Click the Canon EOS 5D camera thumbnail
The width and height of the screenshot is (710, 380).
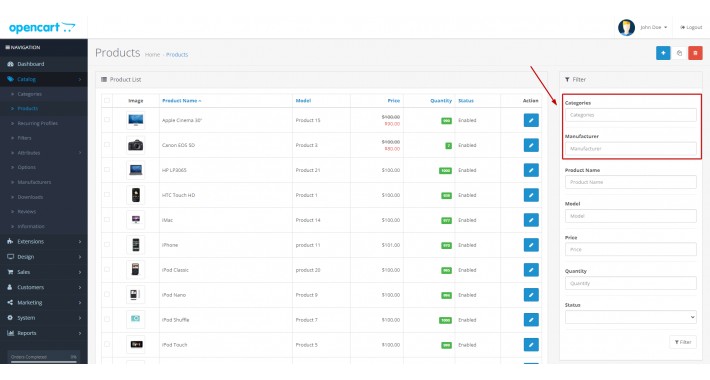(135, 145)
